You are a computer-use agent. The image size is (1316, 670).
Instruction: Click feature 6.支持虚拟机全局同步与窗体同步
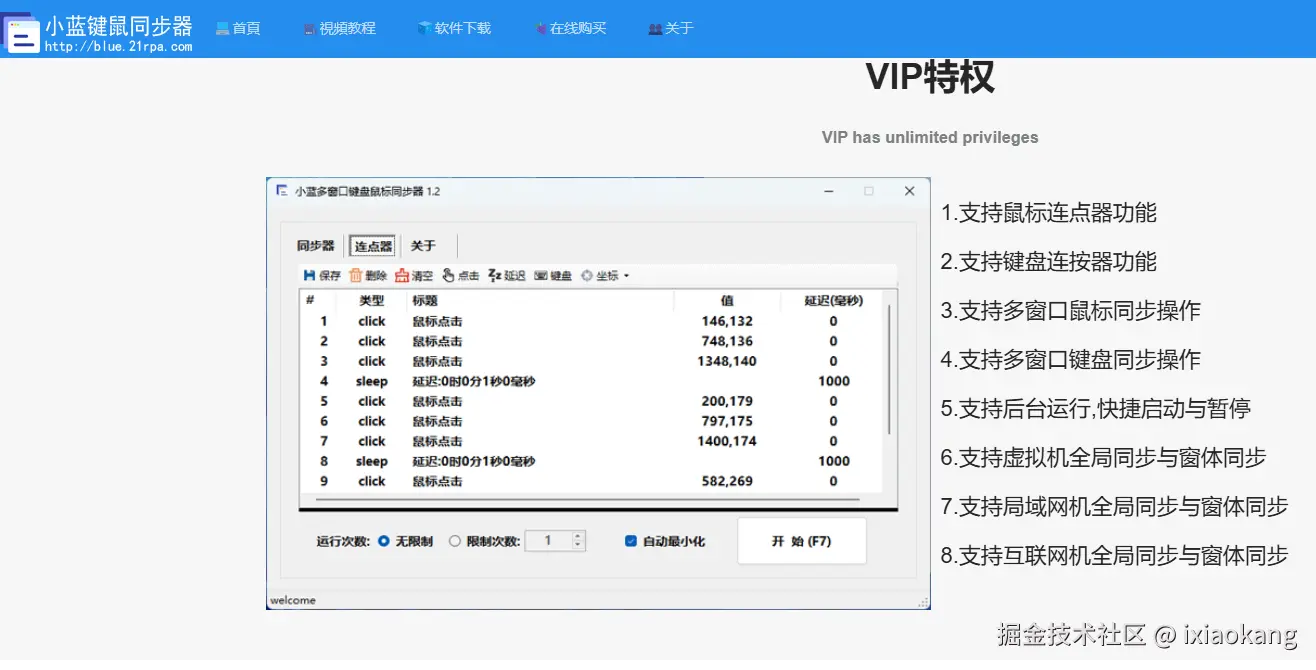pos(1104,457)
